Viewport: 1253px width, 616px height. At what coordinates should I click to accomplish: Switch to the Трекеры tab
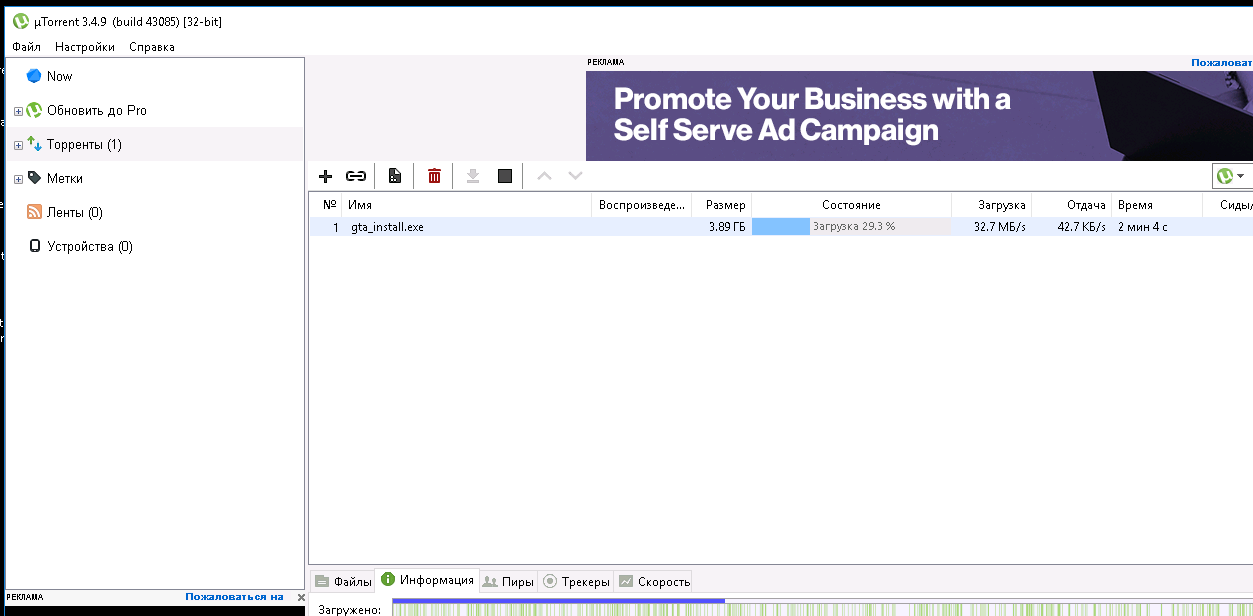click(x=575, y=581)
